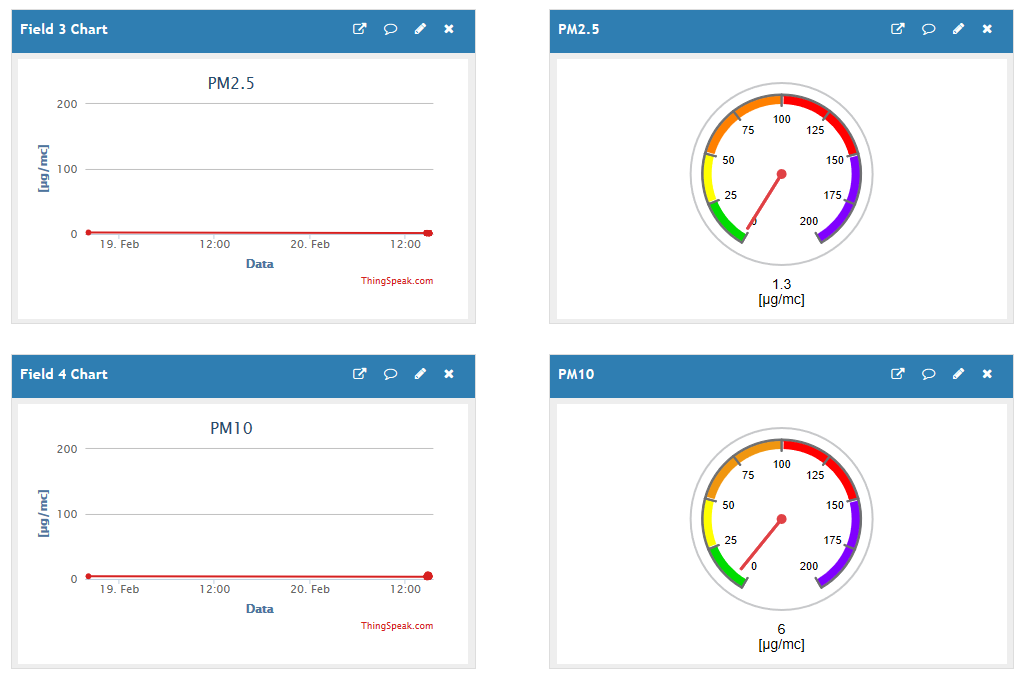The width and height of the screenshot is (1023, 677).
Task: Click the PM2.5 gauge panel title
Action: (579, 29)
